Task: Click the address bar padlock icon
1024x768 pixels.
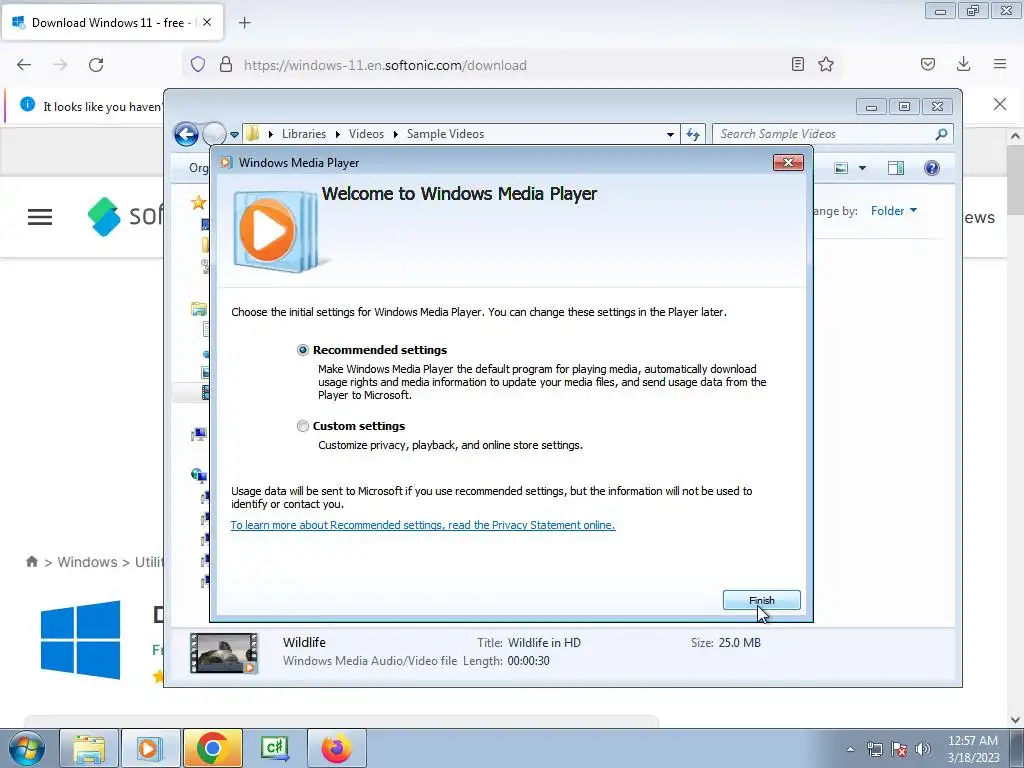Action: coord(226,65)
